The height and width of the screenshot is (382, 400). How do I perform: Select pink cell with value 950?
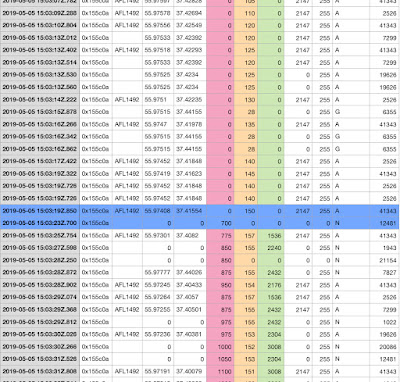tap(220, 285)
